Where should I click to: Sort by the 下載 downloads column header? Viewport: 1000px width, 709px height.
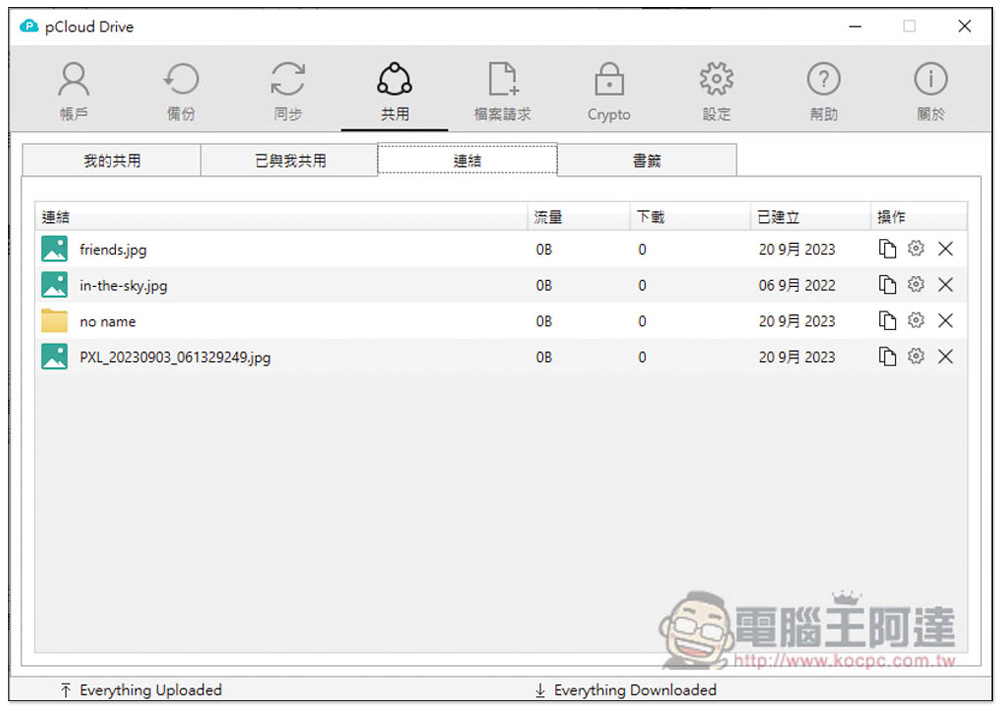[691, 217]
